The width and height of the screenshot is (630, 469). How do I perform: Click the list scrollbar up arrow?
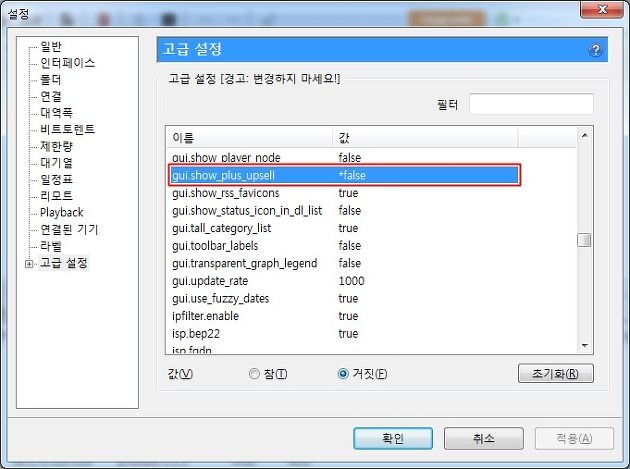pos(585,135)
